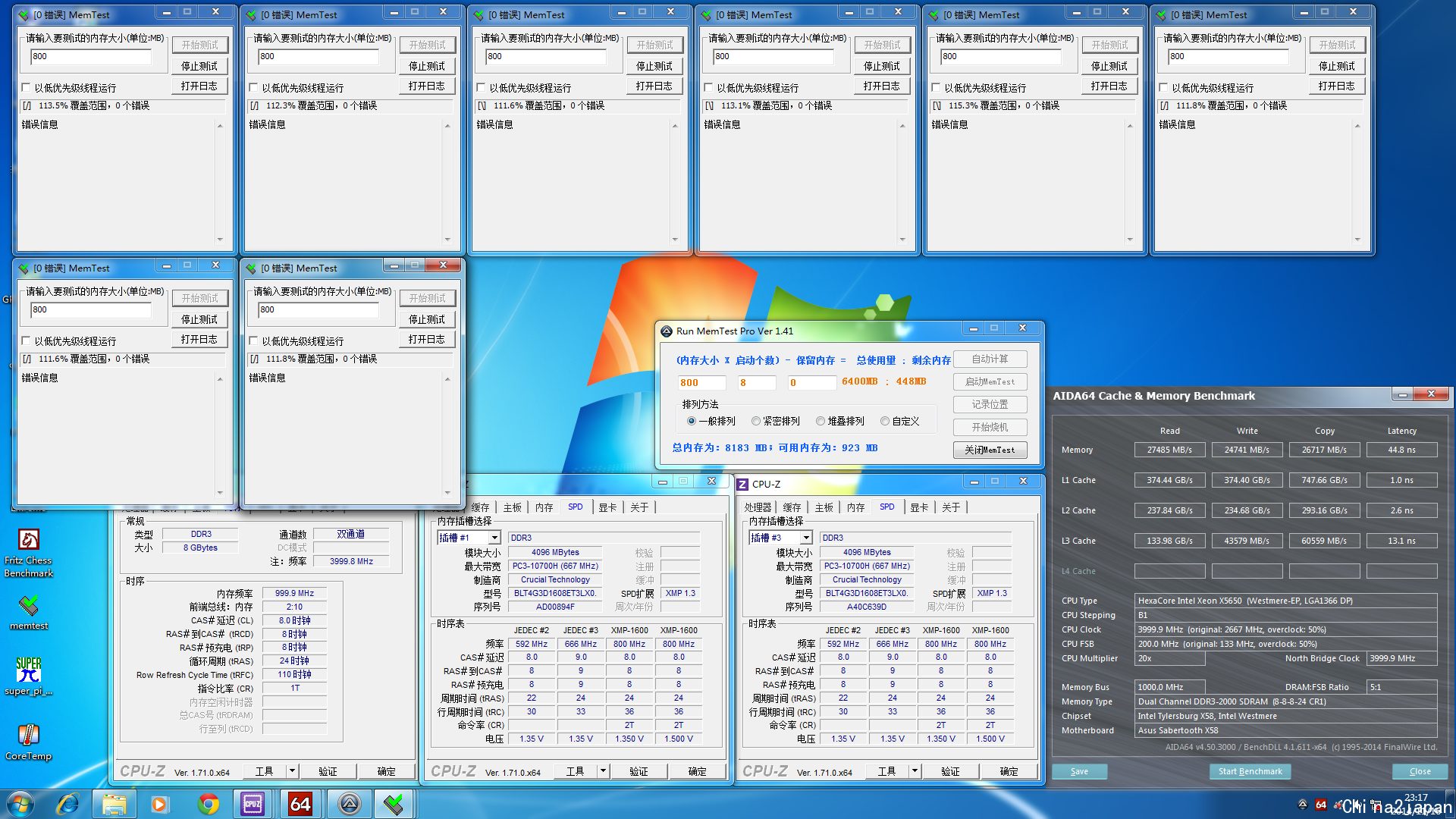This screenshot has height=819, width=1456.
Task: Click 确定 in the slot #1 CPU-Z window
Action: click(697, 771)
